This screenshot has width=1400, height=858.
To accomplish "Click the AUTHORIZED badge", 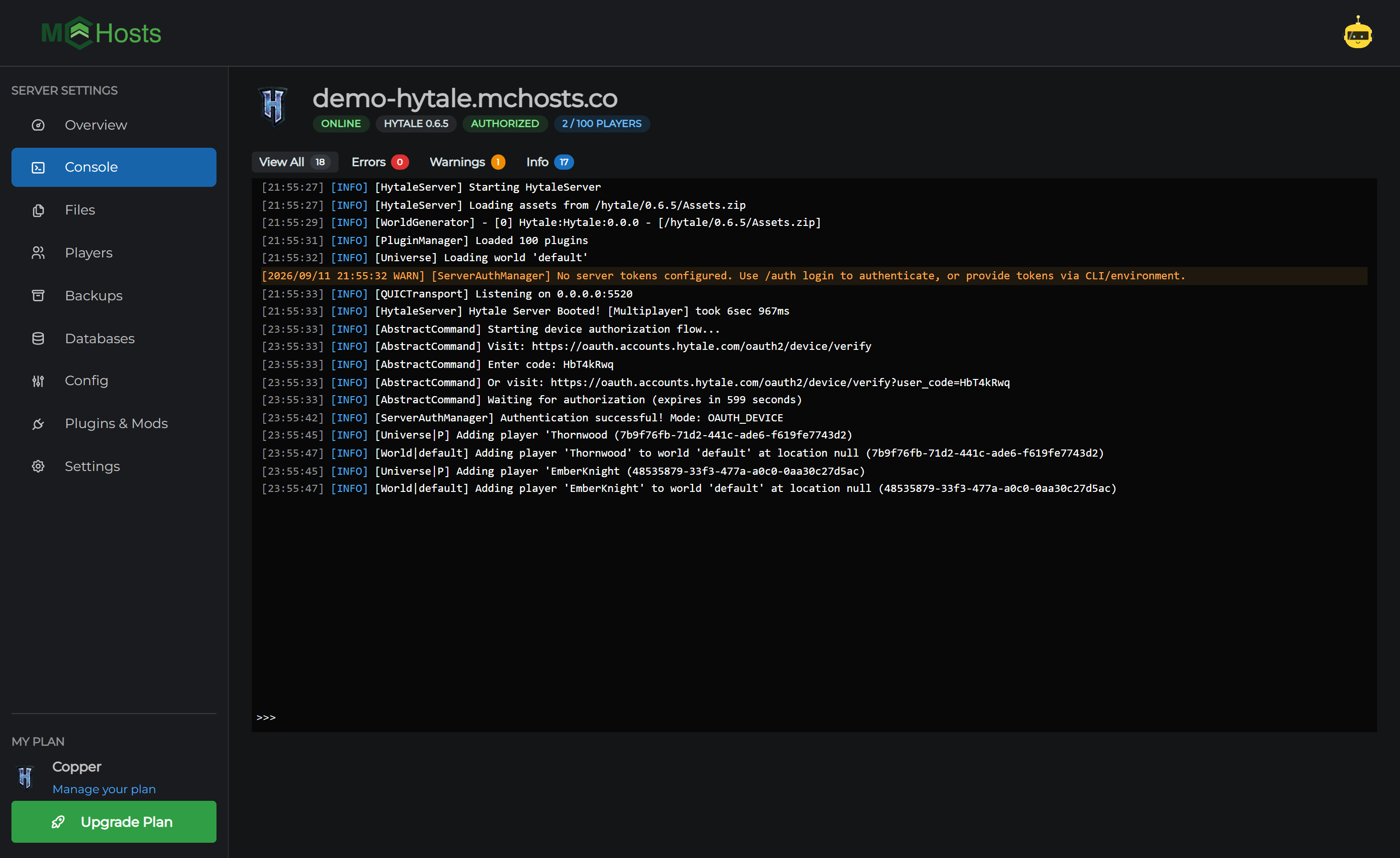I will (505, 124).
